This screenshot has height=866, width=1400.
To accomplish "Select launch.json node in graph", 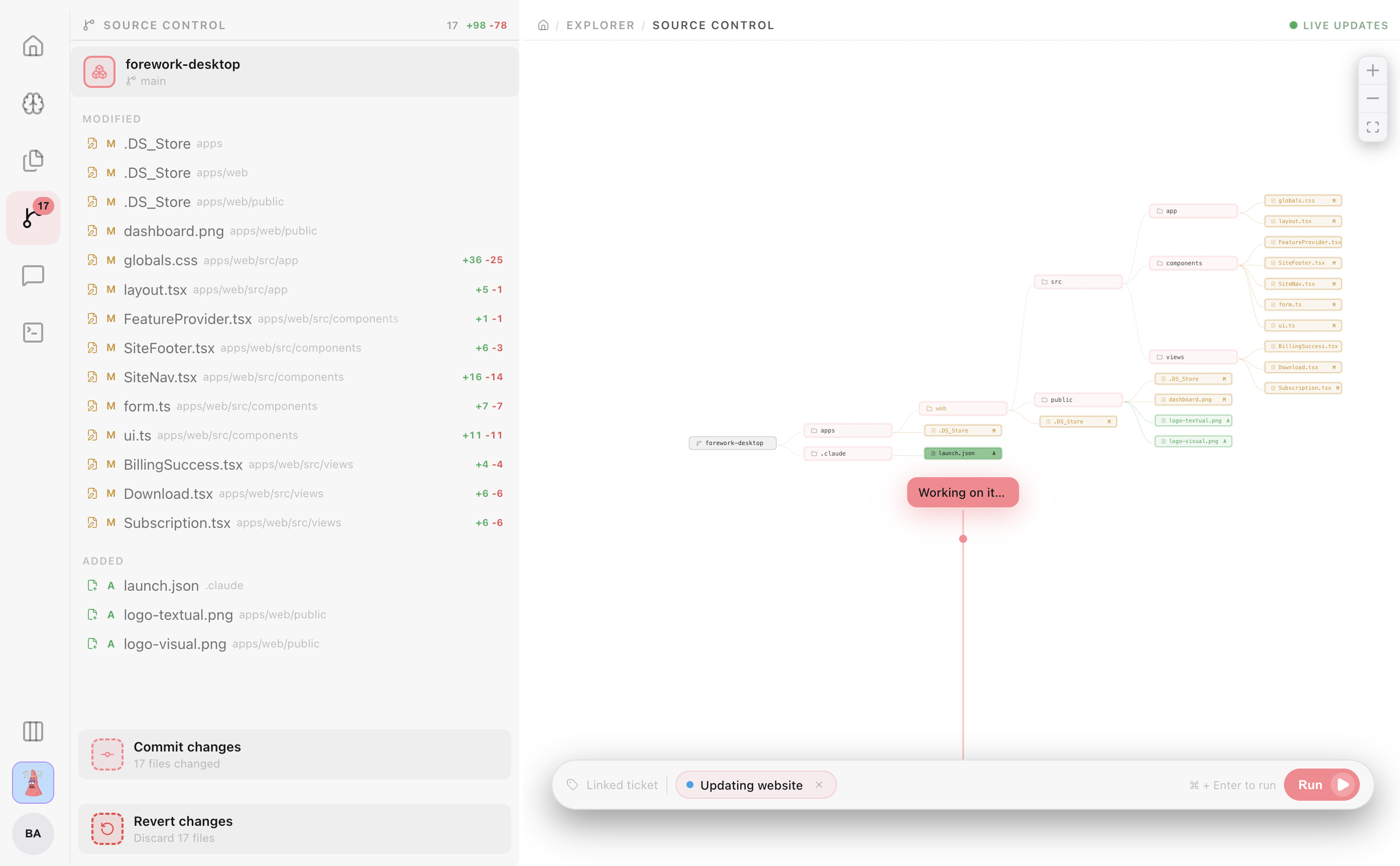I will tap(963, 453).
